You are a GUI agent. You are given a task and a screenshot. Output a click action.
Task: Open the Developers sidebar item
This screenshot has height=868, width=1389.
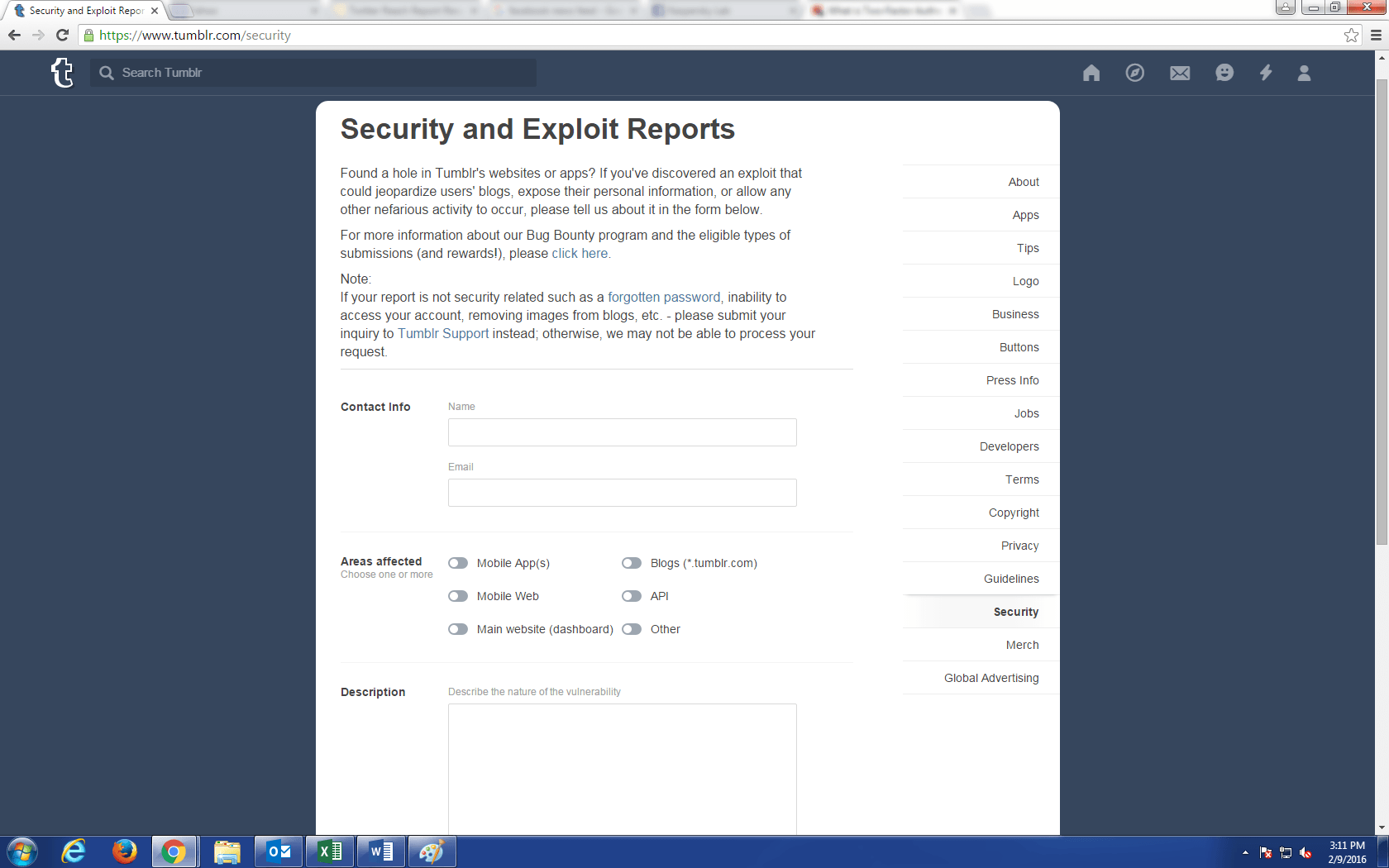point(981,446)
